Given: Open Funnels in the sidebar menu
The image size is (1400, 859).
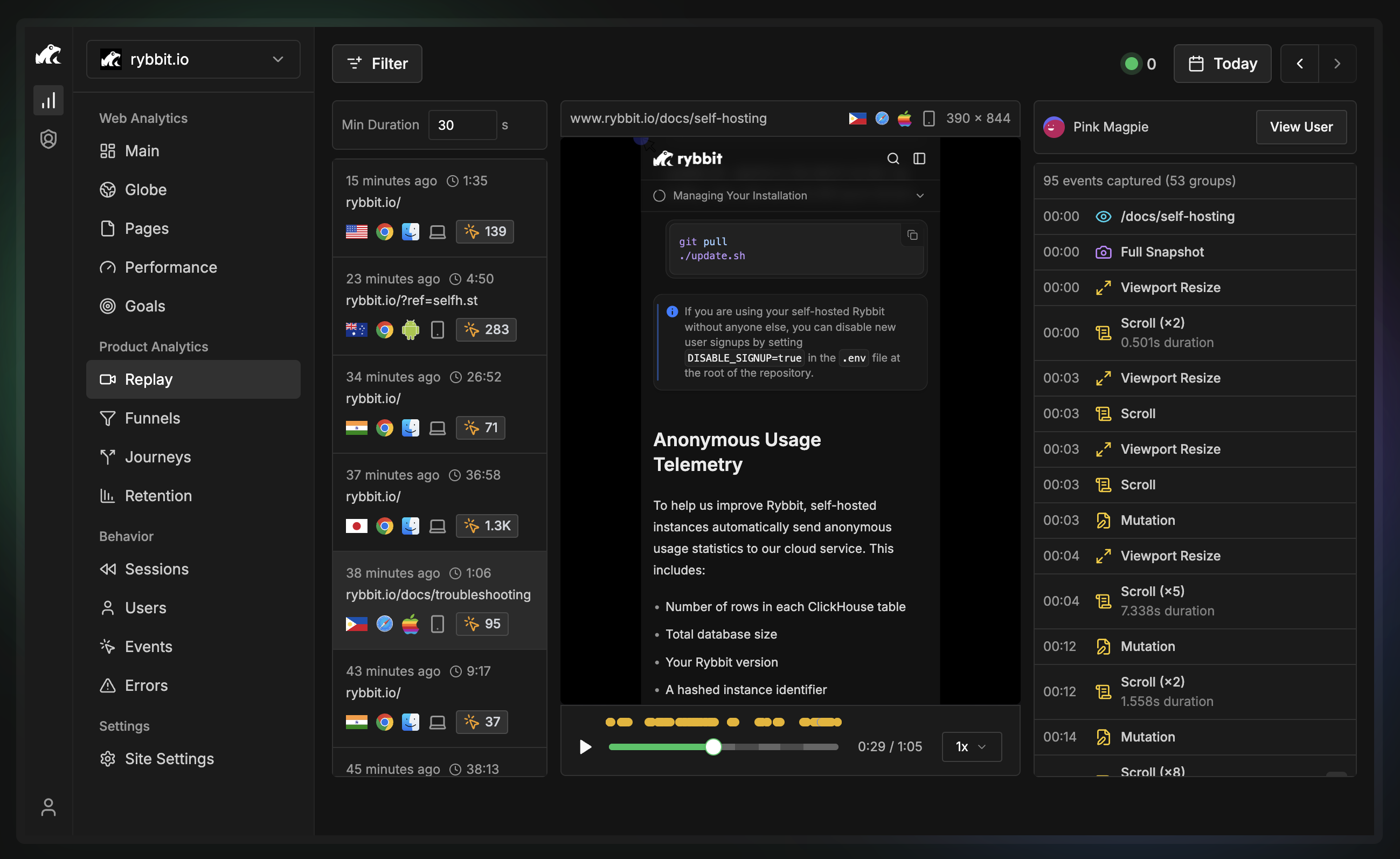Looking at the screenshot, I should coord(153,418).
